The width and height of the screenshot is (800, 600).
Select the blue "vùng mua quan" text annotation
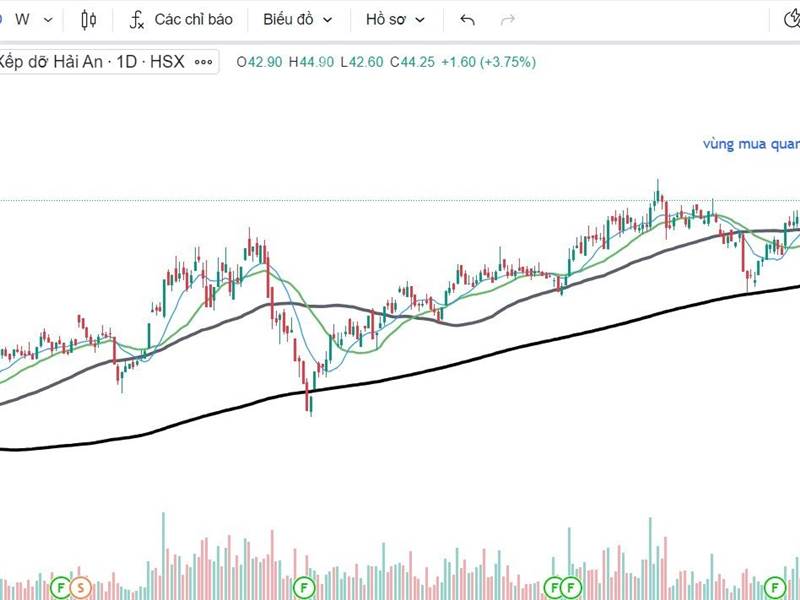click(750, 144)
